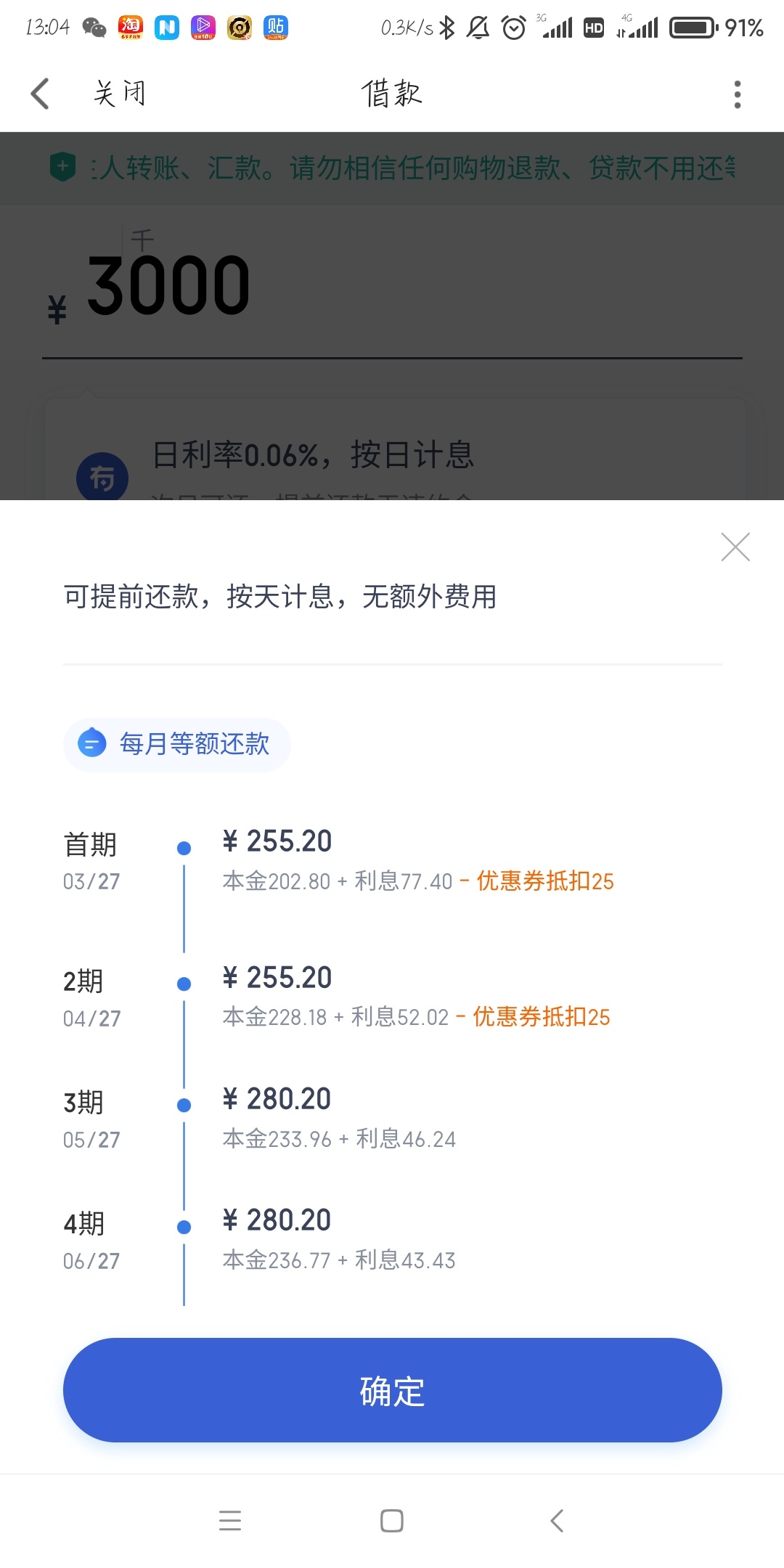Tap the Android navigation back chevron
Screen dimensions: 784x1568
point(557,1520)
